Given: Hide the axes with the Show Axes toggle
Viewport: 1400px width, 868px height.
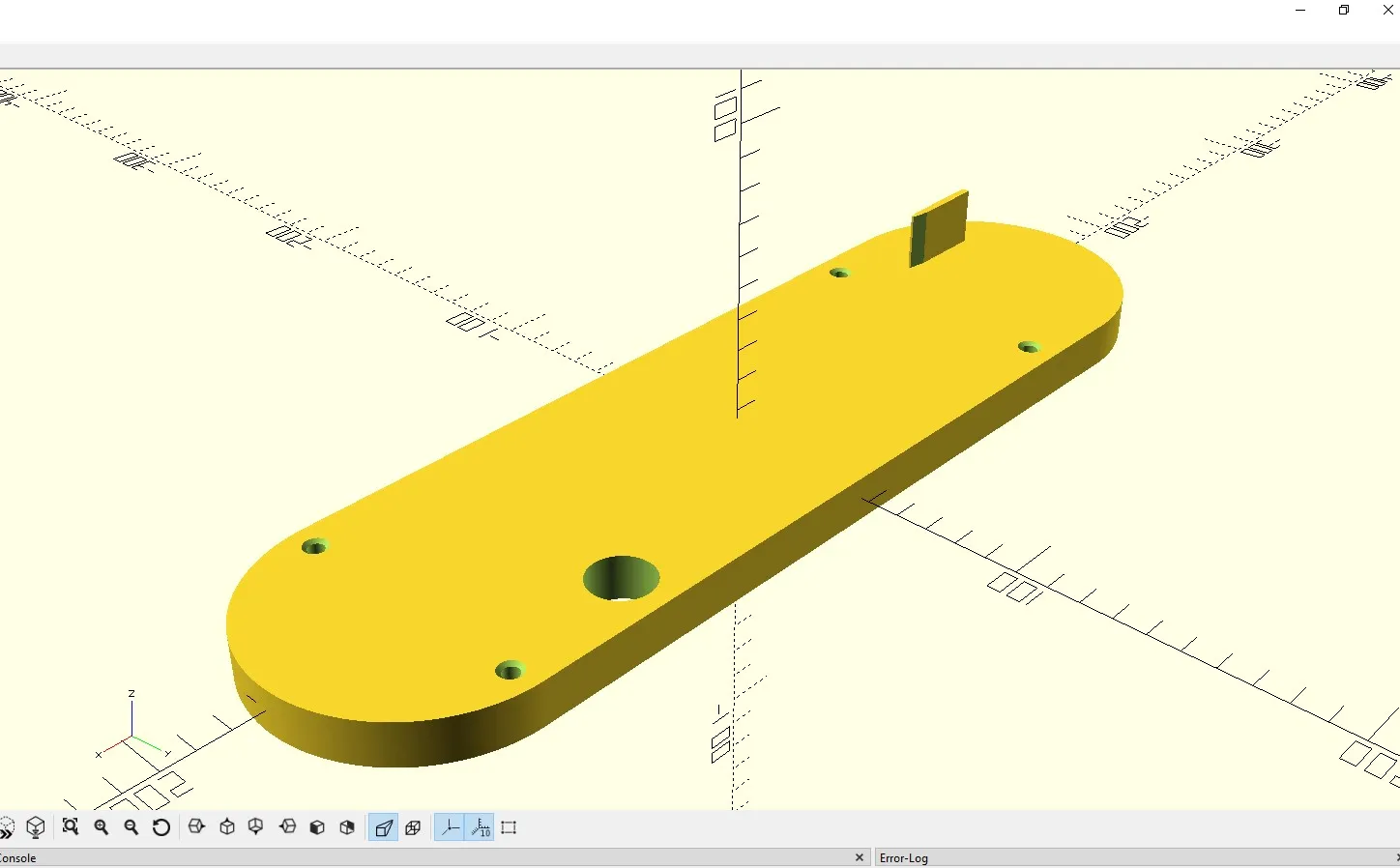Looking at the screenshot, I should click(x=451, y=827).
